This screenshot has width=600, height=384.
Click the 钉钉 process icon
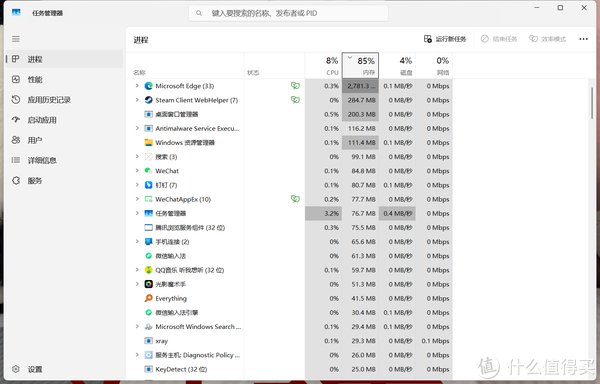(x=148, y=185)
